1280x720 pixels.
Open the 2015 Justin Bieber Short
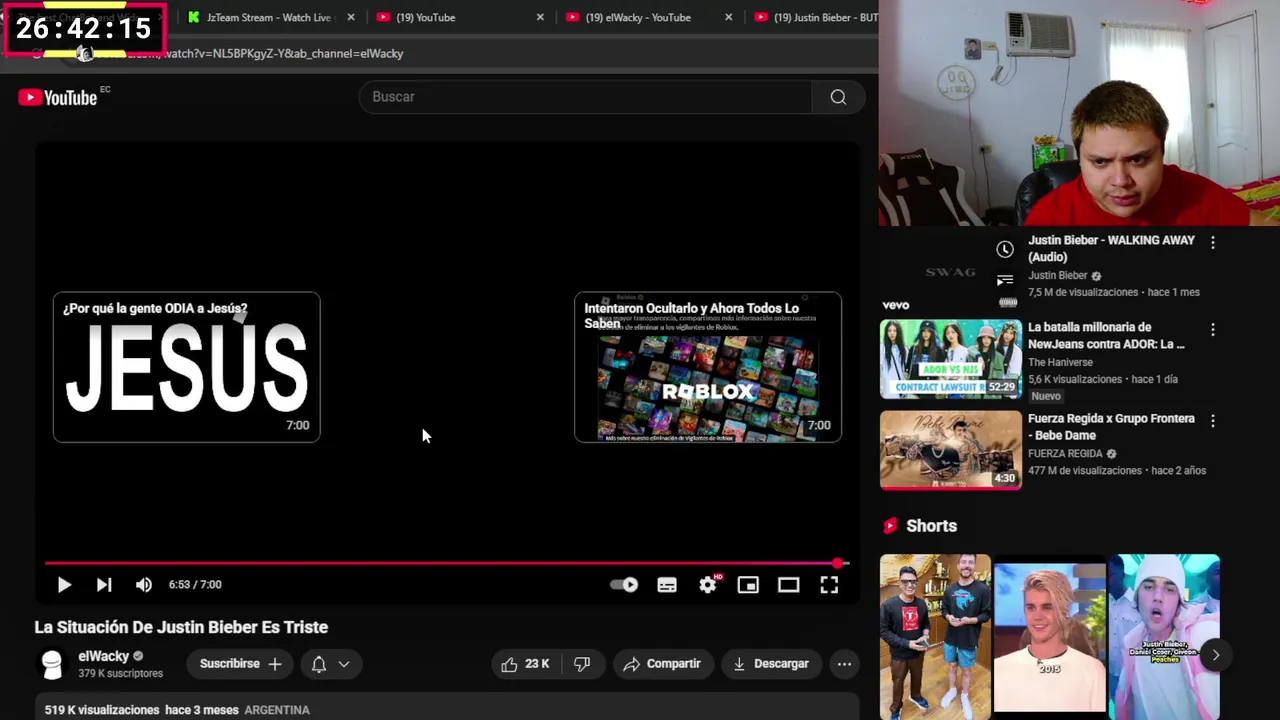click(x=1050, y=637)
